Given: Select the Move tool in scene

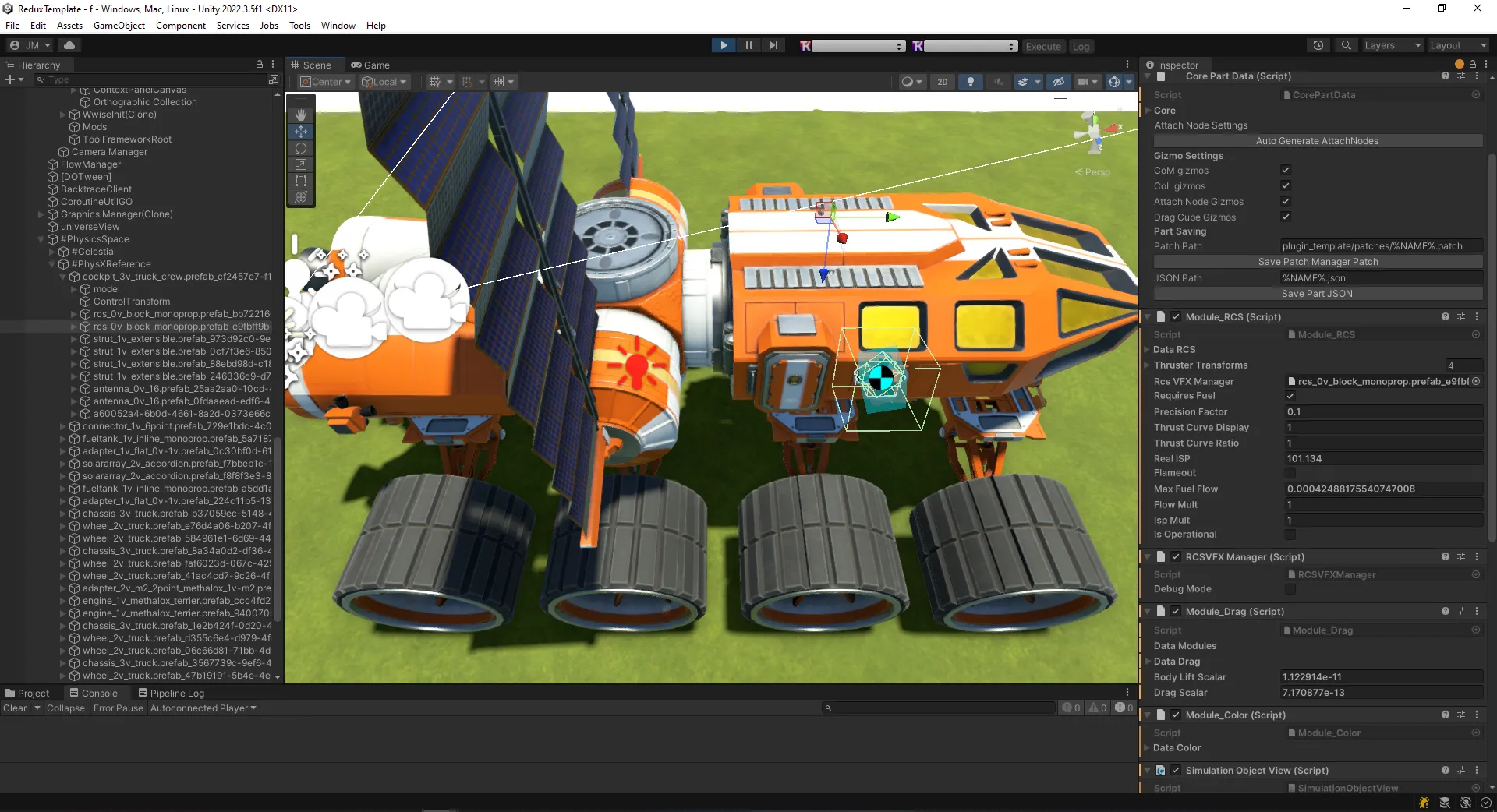Looking at the screenshot, I should point(301,132).
